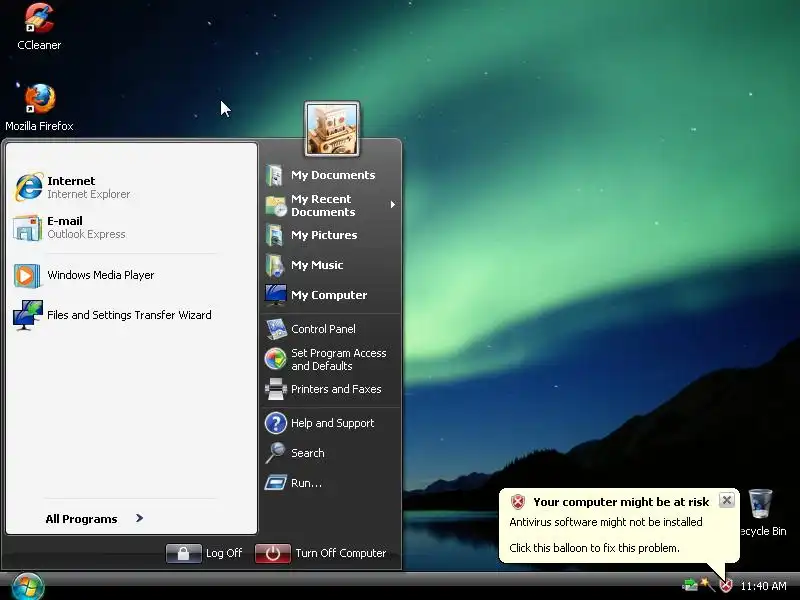Image resolution: width=800 pixels, height=600 pixels.
Task: Open the CCleaner desktop shortcut
Action: click(x=39, y=27)
